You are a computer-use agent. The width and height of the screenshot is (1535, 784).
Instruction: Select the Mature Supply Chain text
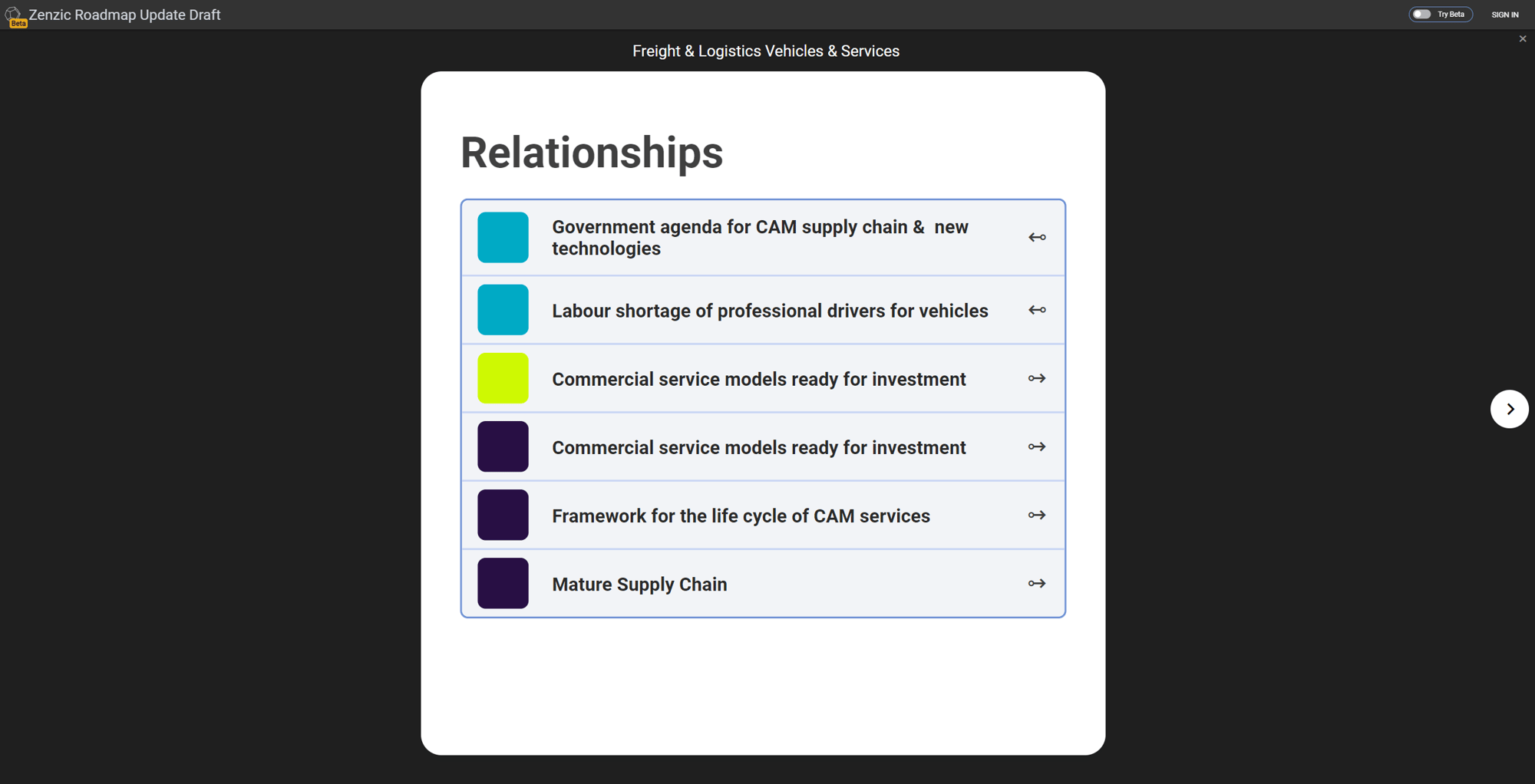click(x=639, y=585)
